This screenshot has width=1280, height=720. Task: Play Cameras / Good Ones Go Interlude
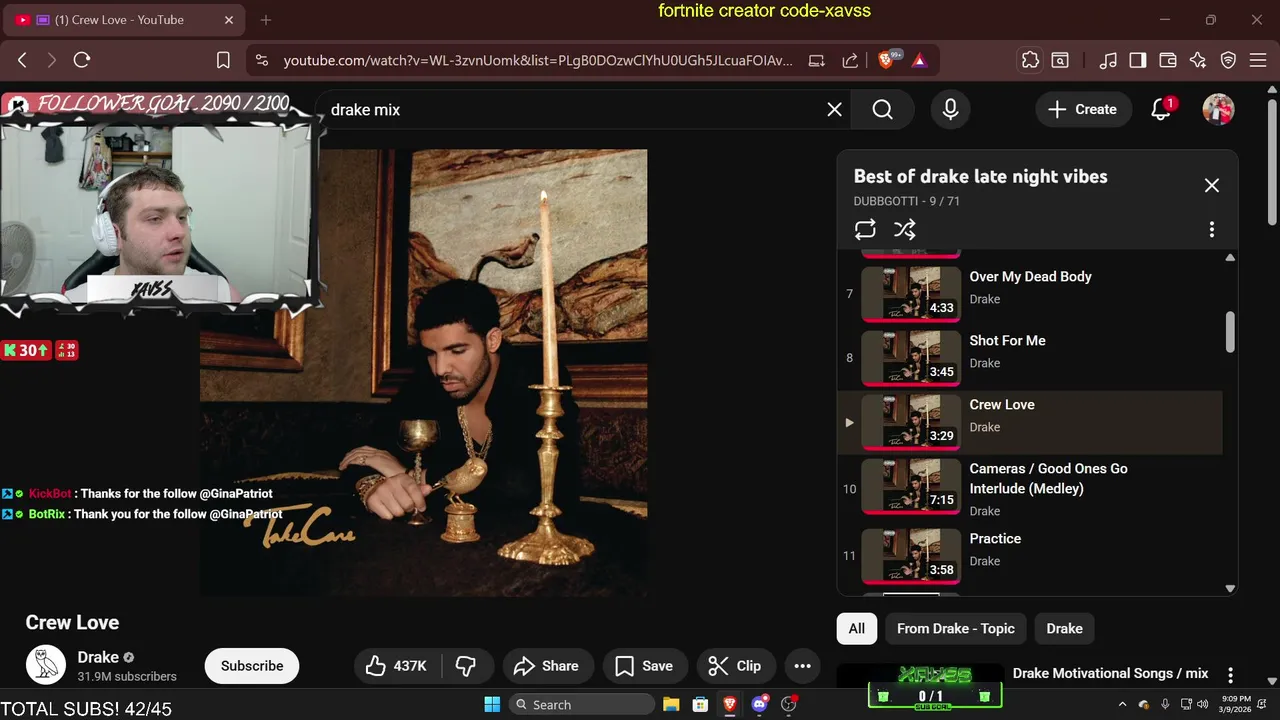pyautogui.click(x=1030, y=489)
